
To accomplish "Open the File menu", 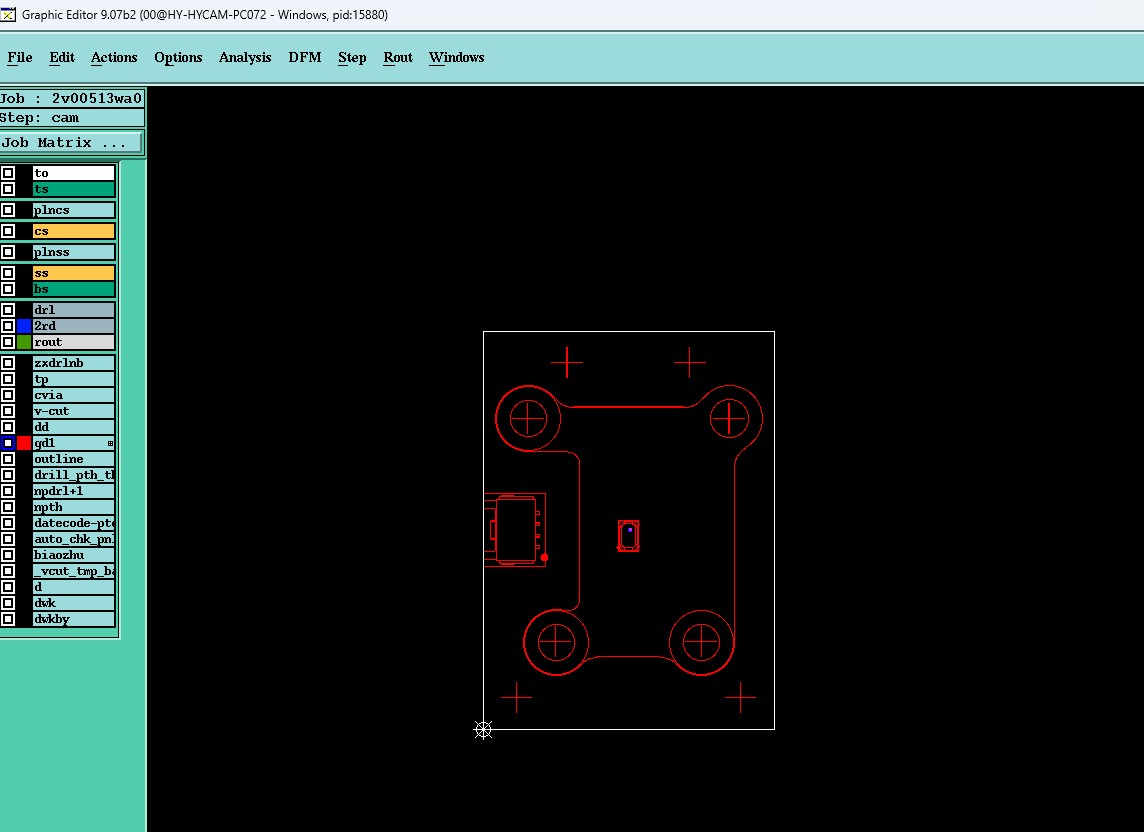I will [20, 58].
